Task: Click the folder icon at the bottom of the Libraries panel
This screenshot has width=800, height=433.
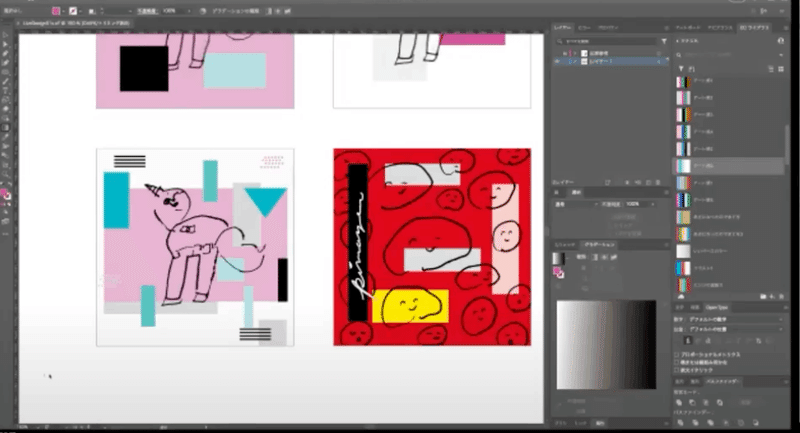Action: [x=763, y=296]
